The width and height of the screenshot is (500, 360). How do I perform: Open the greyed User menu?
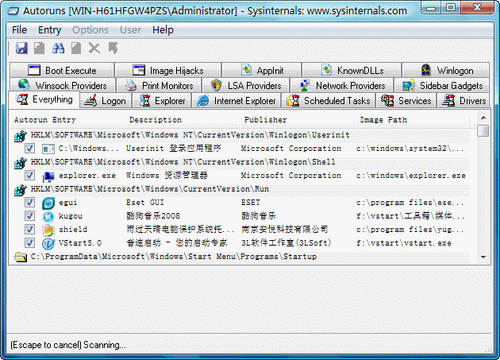(130, 30)
